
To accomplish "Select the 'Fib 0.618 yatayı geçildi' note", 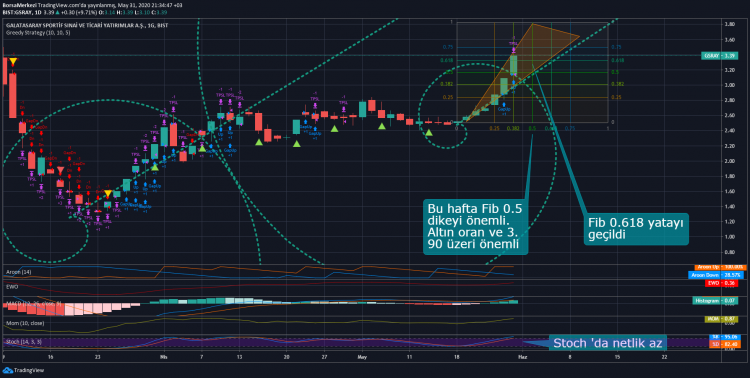I will [x=636, y=229].
